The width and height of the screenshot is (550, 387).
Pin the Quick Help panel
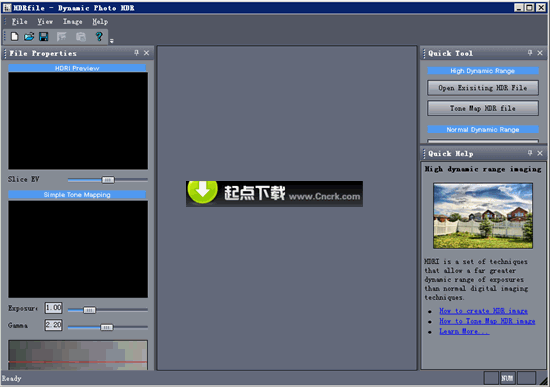(530, 153)
